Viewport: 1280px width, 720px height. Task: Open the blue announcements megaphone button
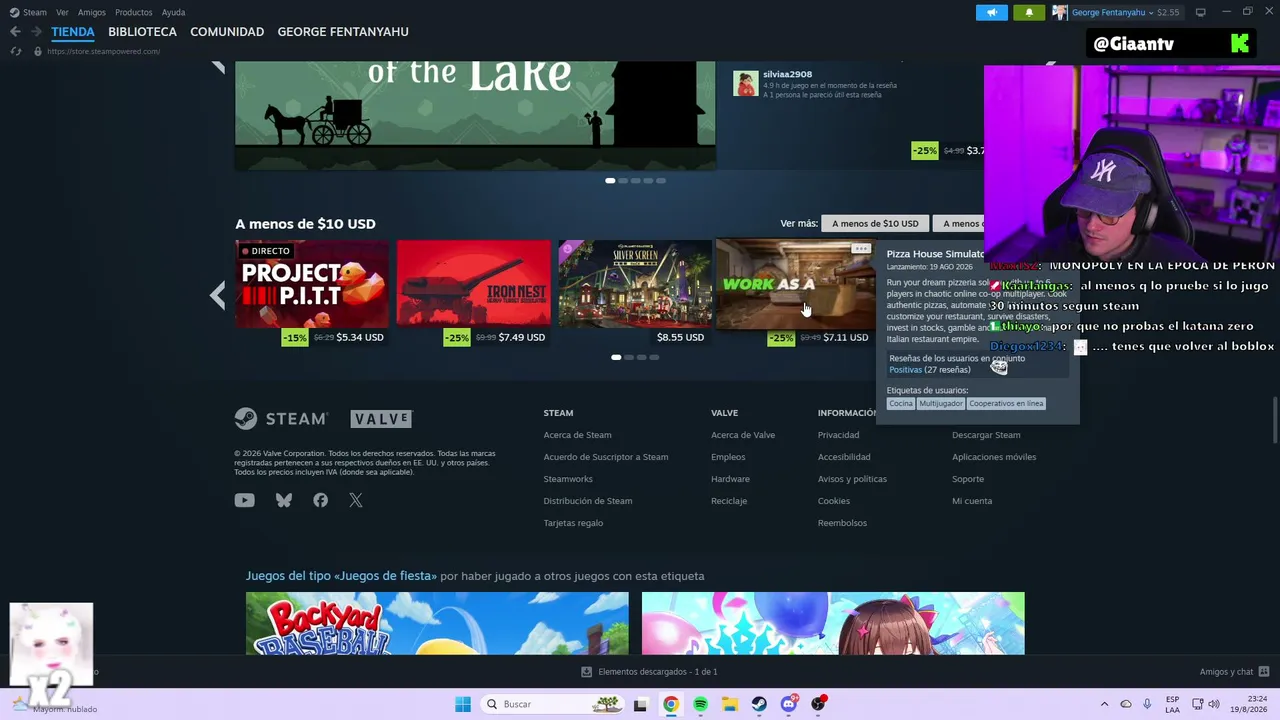point(992,12)
